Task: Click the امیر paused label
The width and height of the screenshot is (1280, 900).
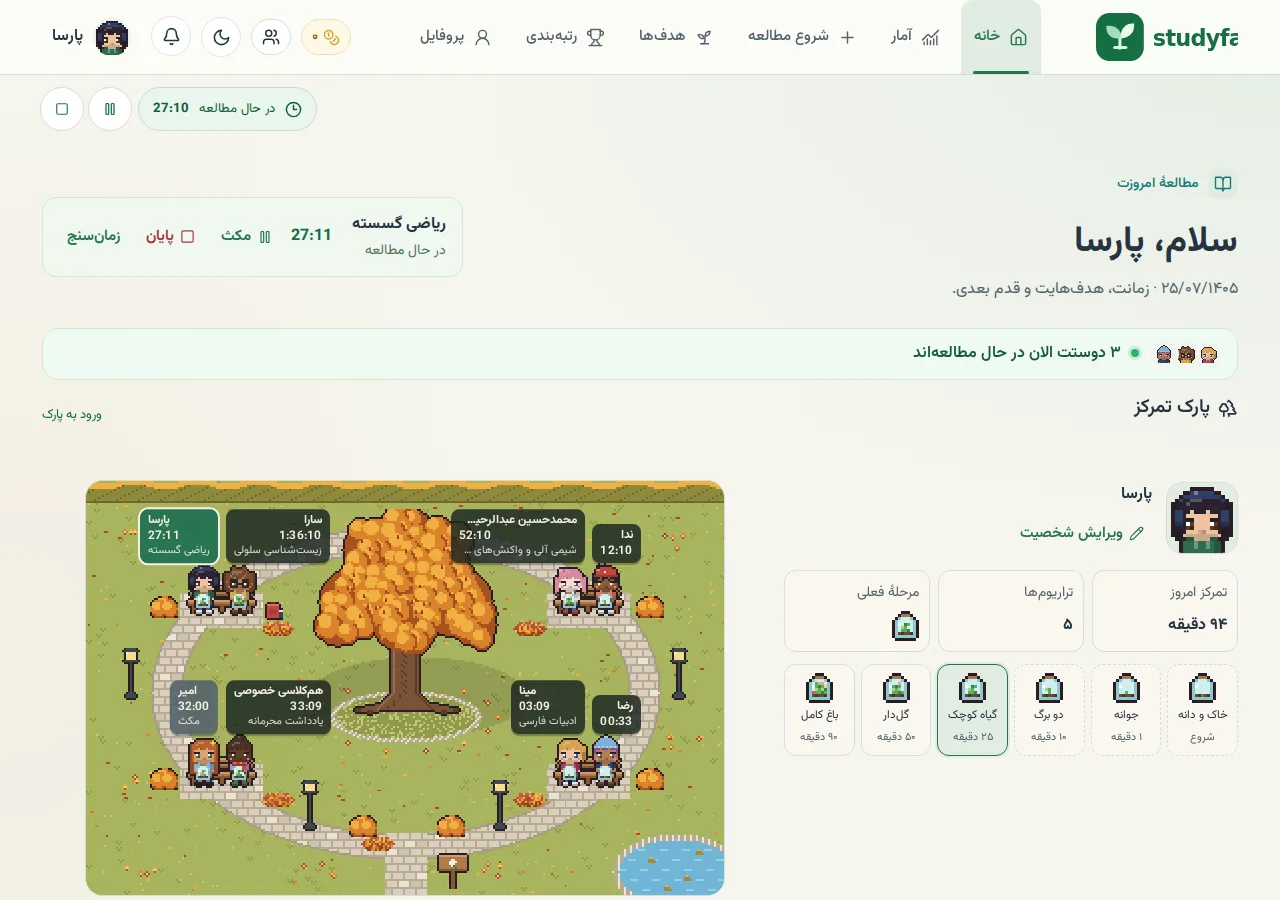Action: (193, 706)
